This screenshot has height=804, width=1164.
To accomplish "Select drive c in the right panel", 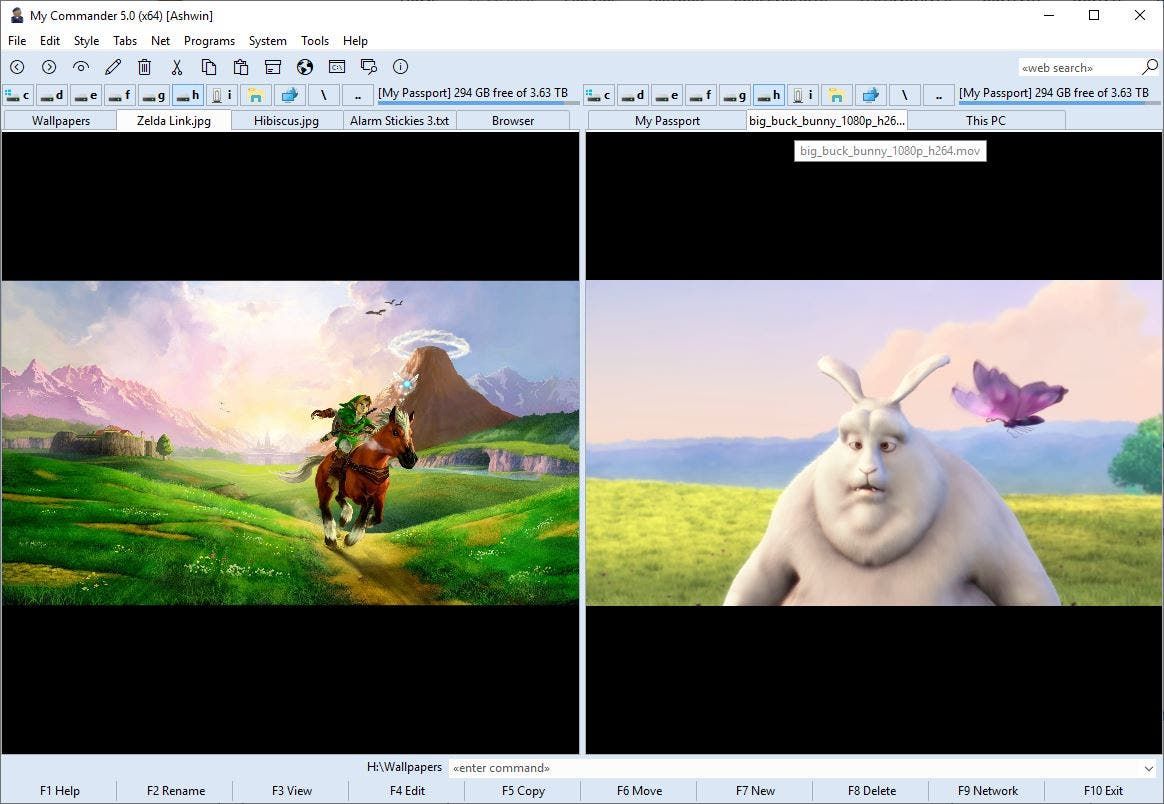I will pos(598,94).
